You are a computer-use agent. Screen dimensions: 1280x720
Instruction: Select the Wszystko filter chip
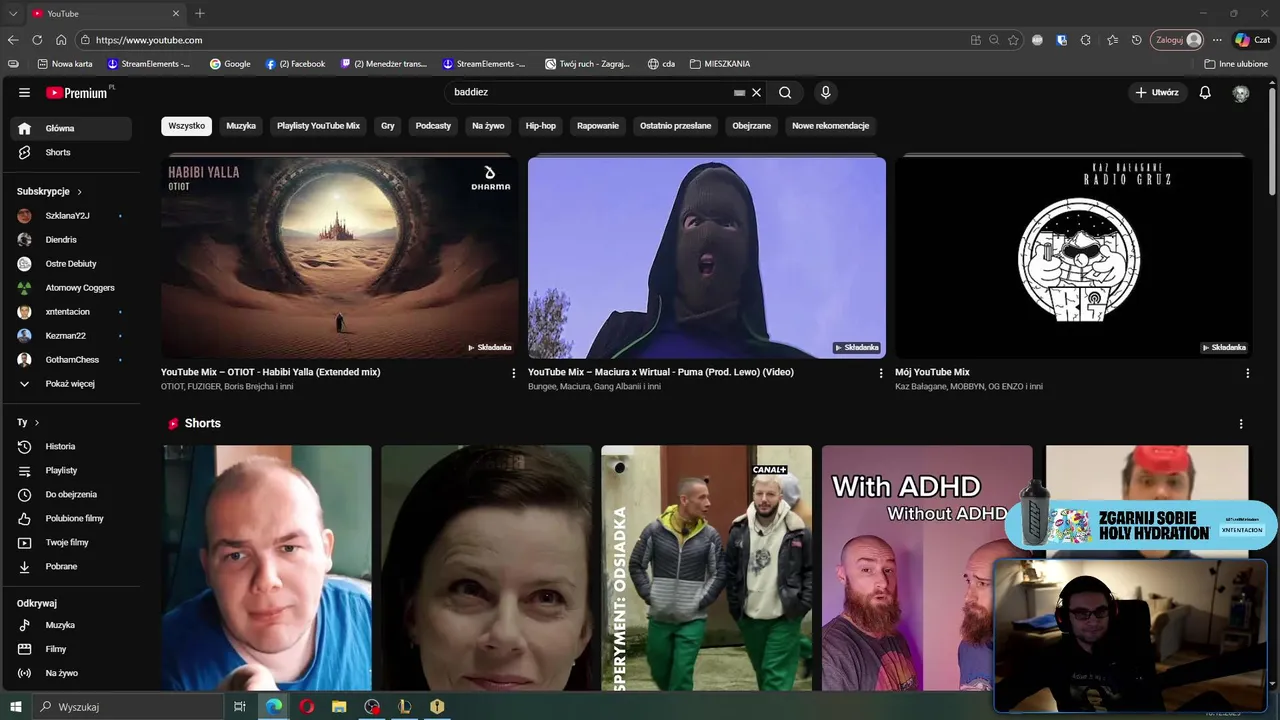186,126
